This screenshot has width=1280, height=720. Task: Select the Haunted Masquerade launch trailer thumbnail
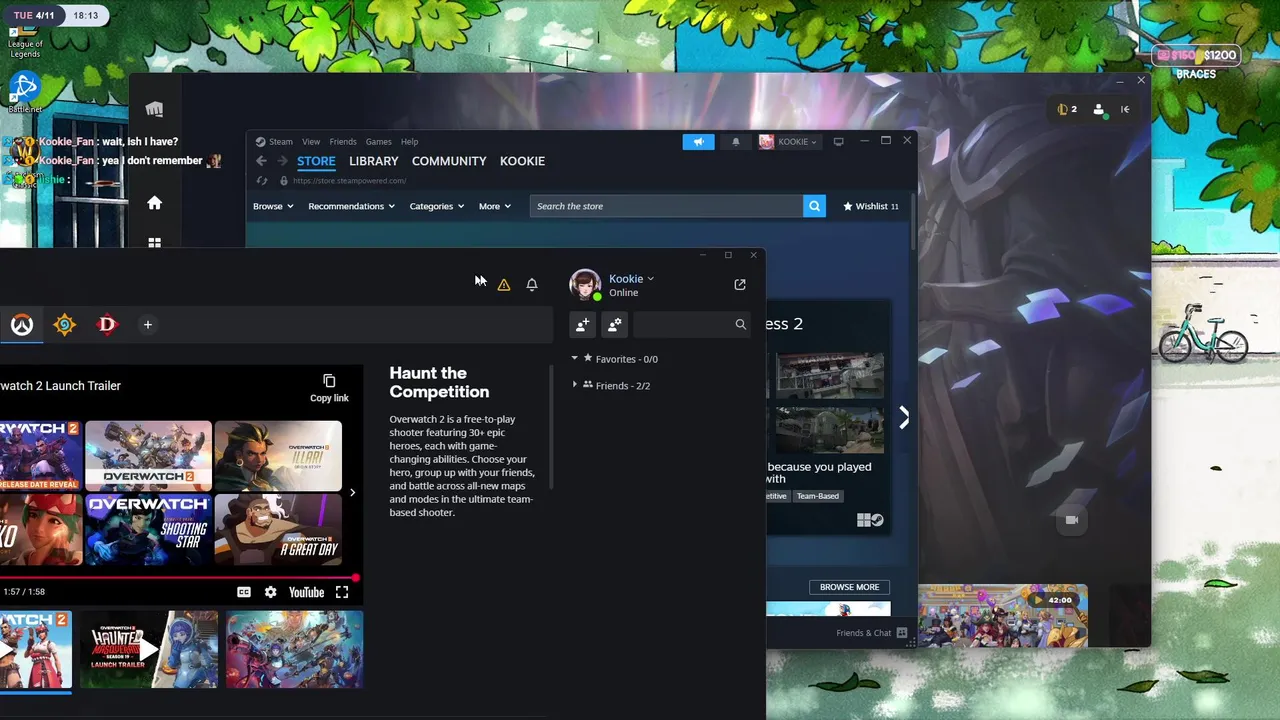tap(149, 650)
